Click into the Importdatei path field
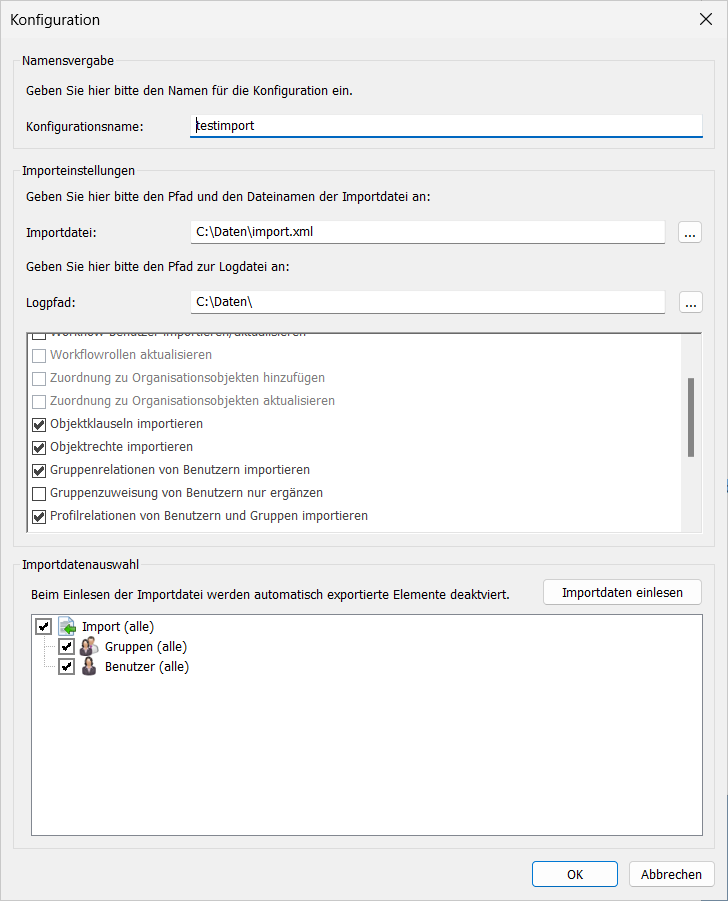The width and height of the screenshot is (728, 901). 427,232
